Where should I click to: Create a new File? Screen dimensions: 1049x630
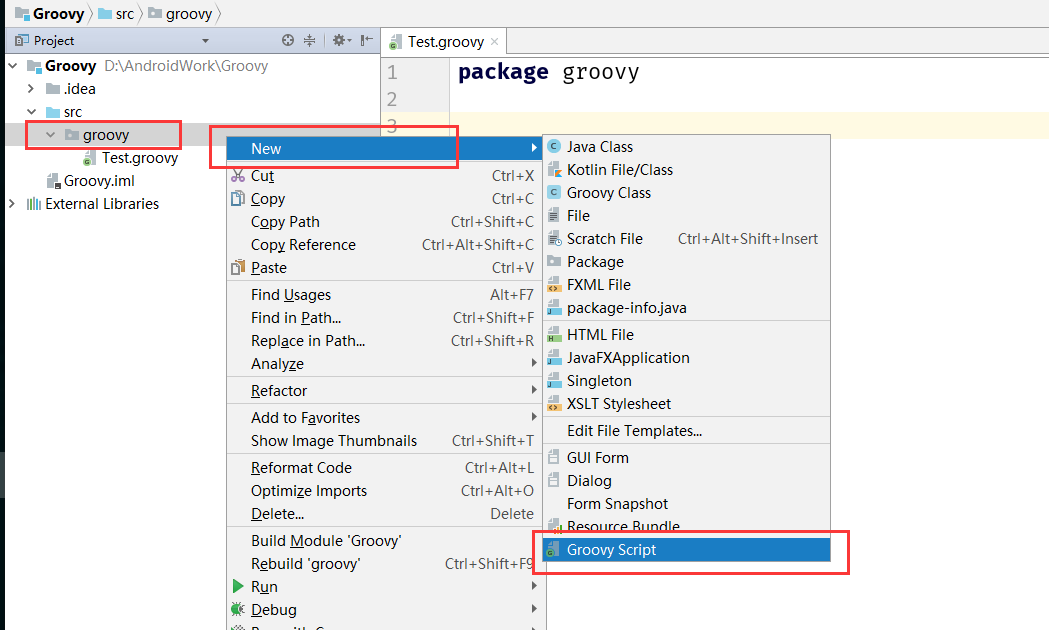coord(686,215)
